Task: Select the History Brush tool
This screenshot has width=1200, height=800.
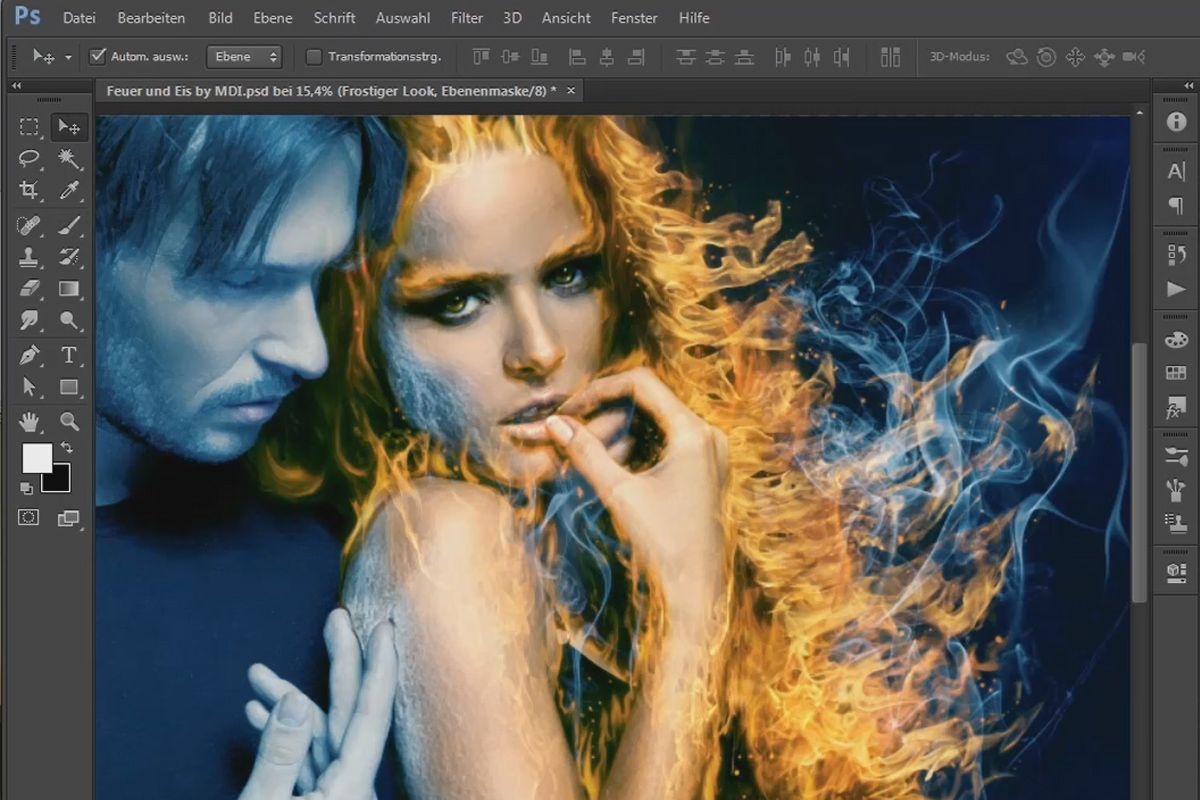Action: (x=69, y=257)
